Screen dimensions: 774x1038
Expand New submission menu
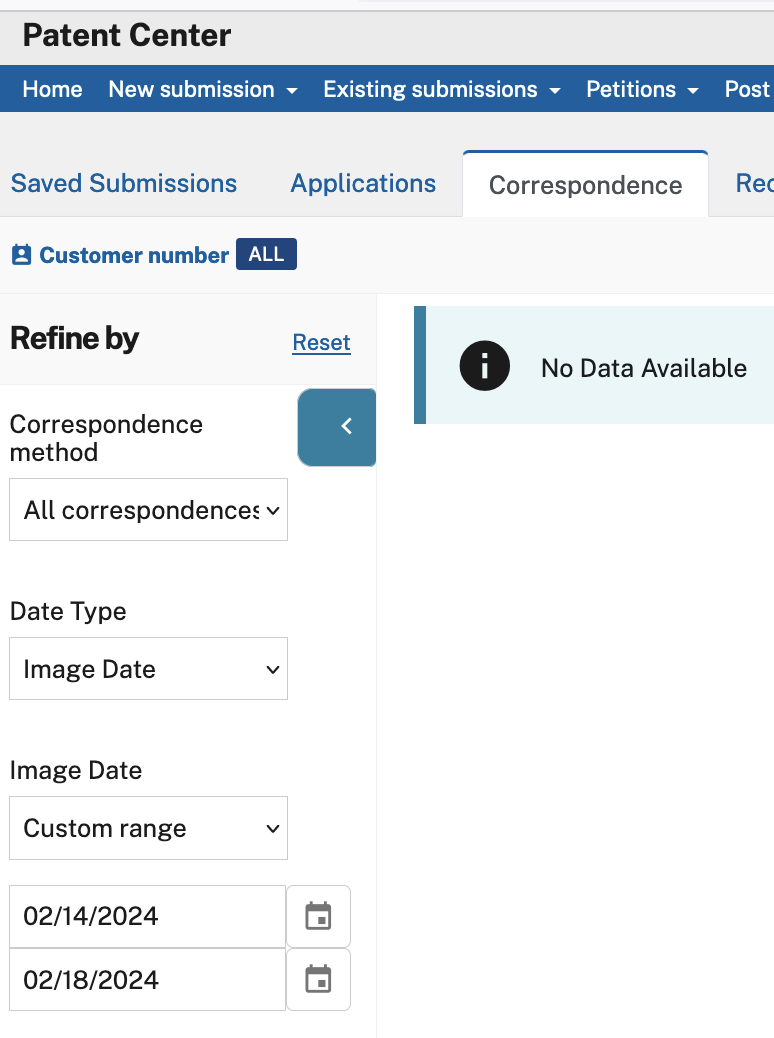(x=203, y=89)
